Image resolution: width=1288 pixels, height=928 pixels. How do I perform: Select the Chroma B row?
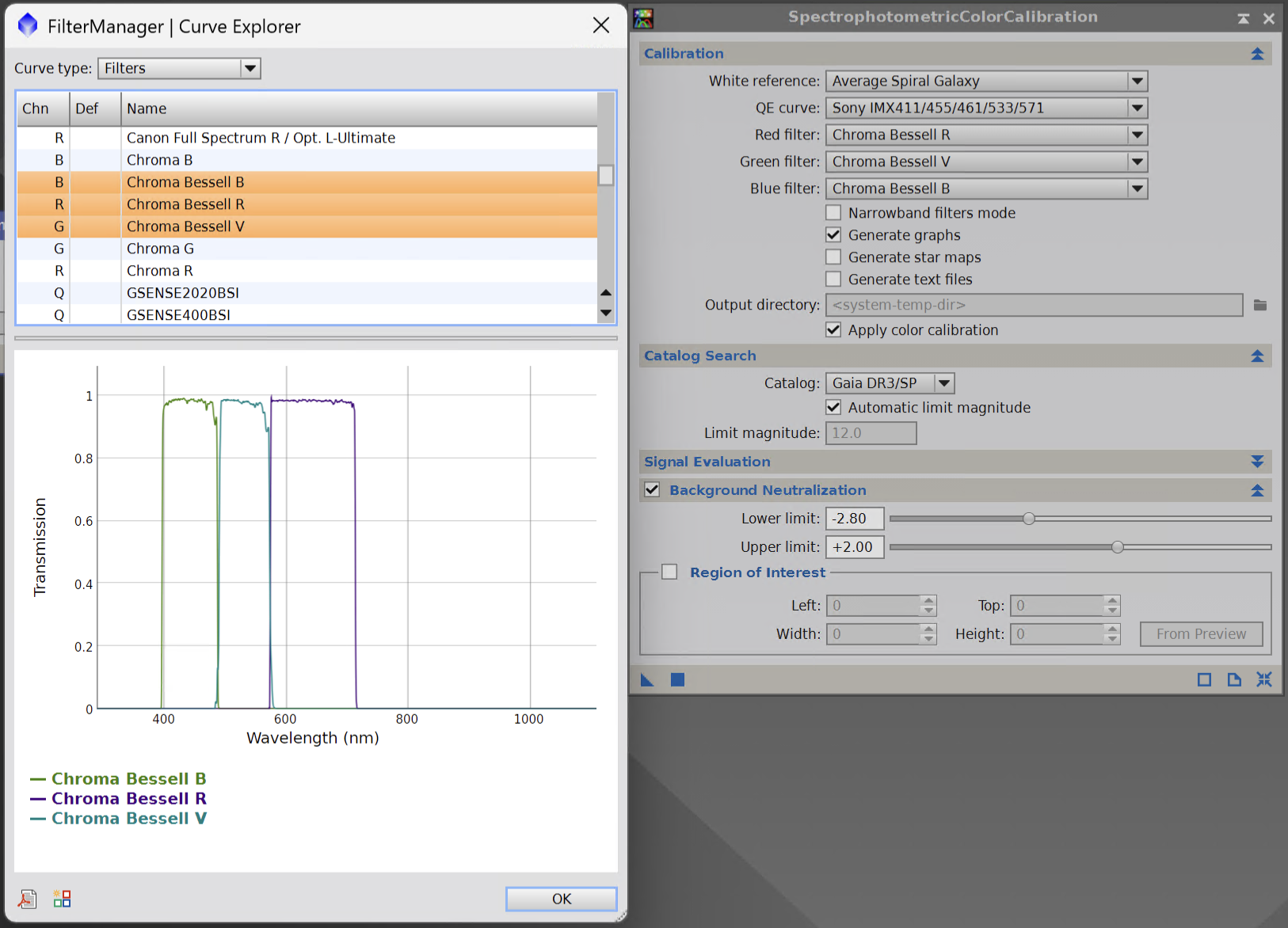pyautogui.click(x=307, y=160)
